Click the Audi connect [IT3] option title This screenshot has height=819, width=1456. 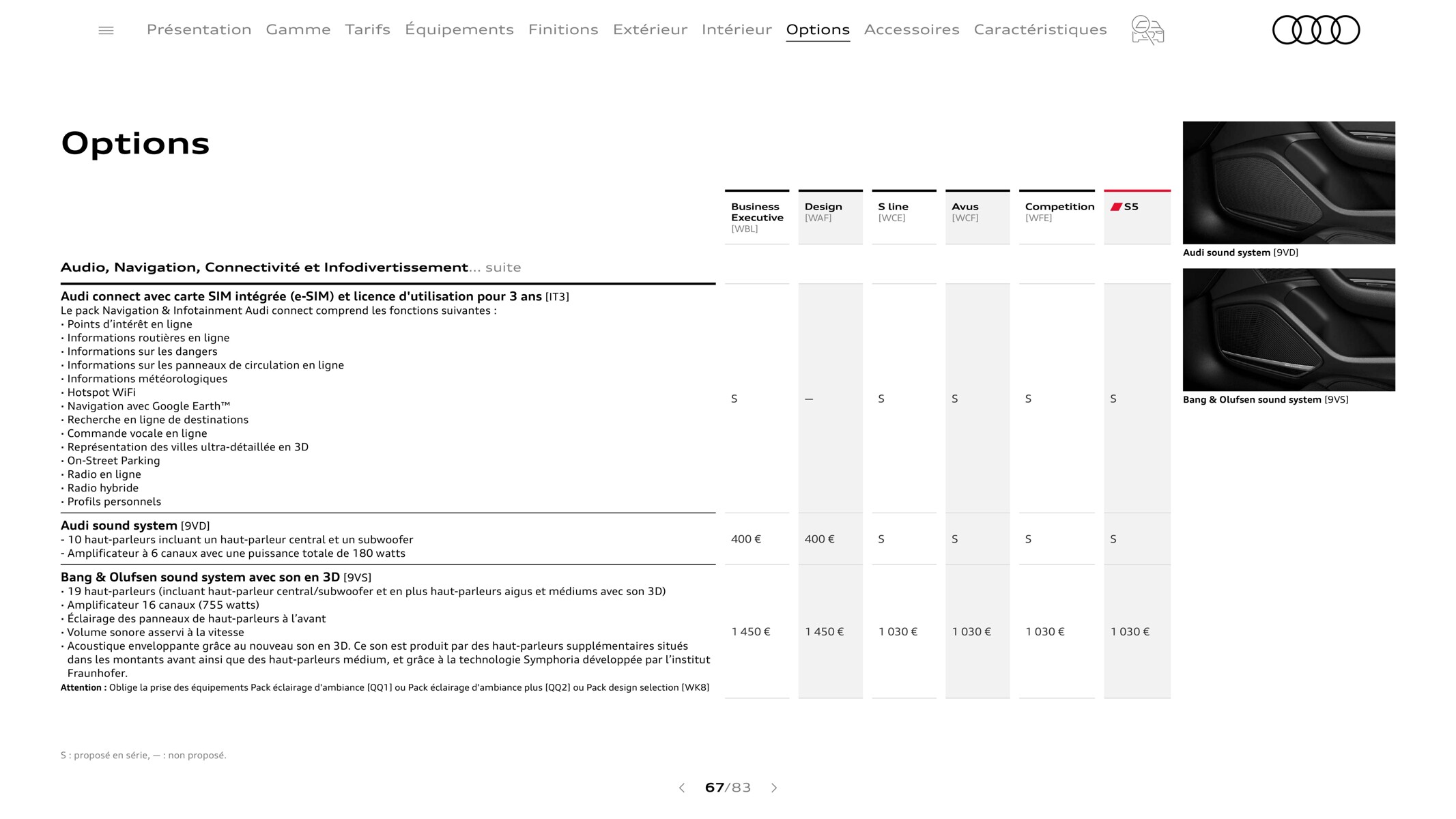coord(315,296)
